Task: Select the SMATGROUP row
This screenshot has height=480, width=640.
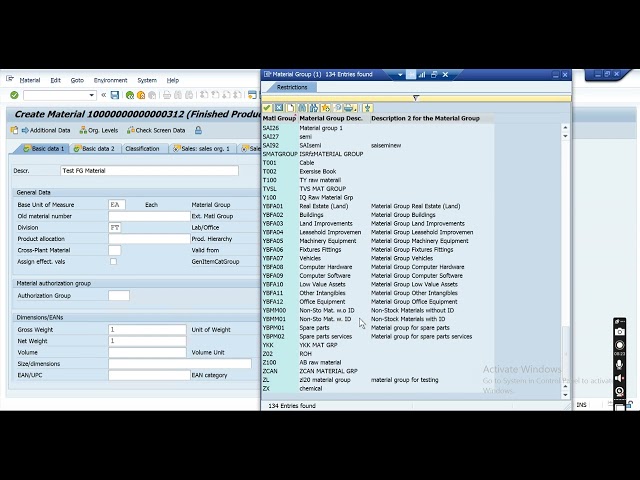Action: tap(378, 154)
